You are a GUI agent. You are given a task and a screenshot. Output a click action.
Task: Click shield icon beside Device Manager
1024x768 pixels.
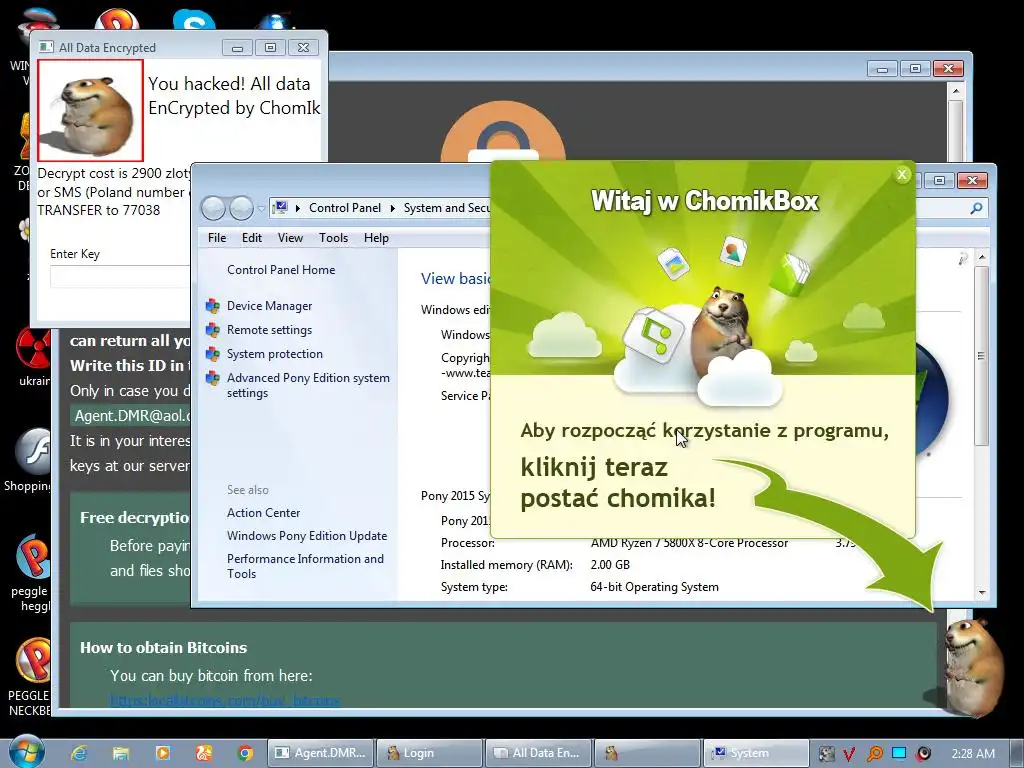click(x=212, y=306)
